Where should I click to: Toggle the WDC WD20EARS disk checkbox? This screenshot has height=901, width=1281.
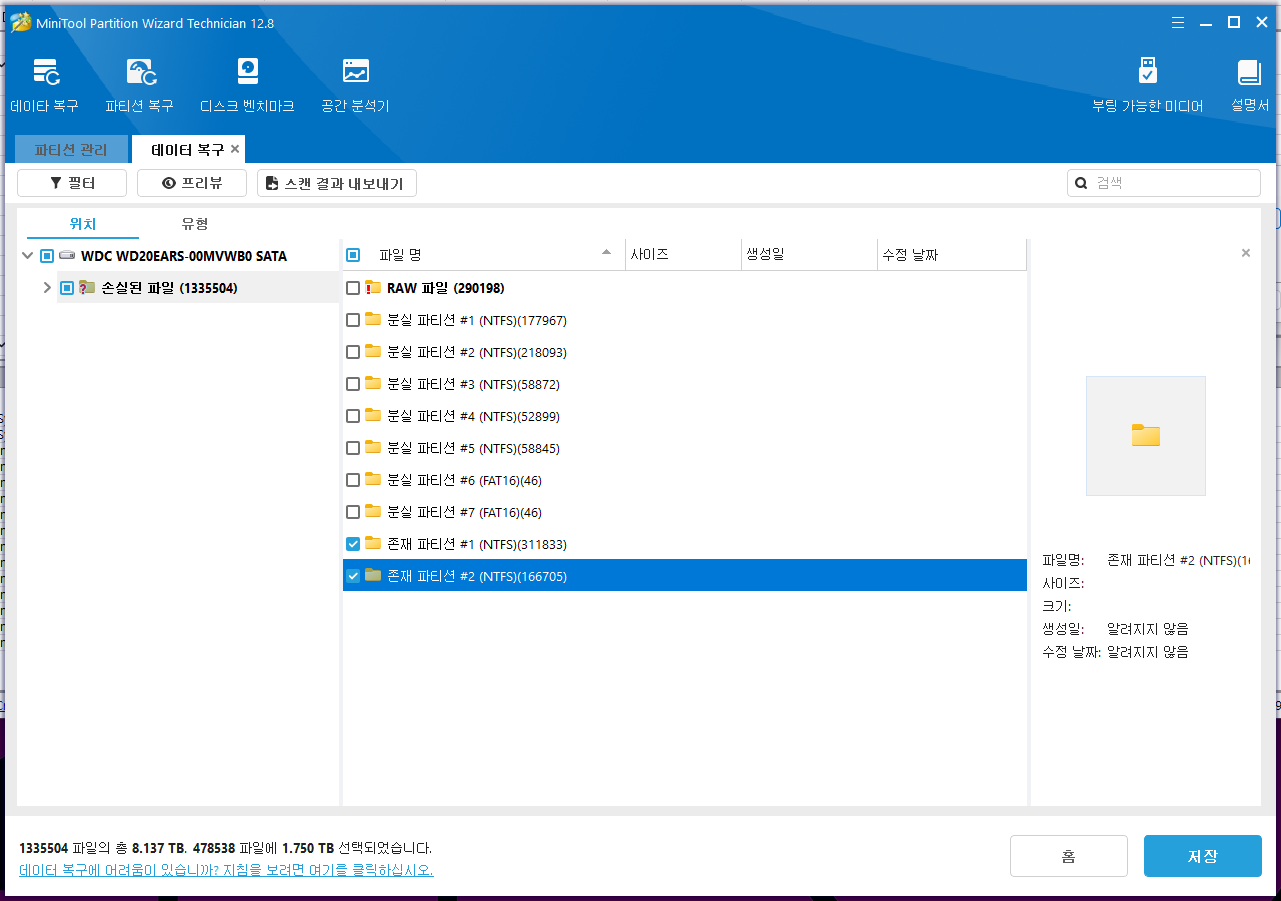tap(47, 256)
